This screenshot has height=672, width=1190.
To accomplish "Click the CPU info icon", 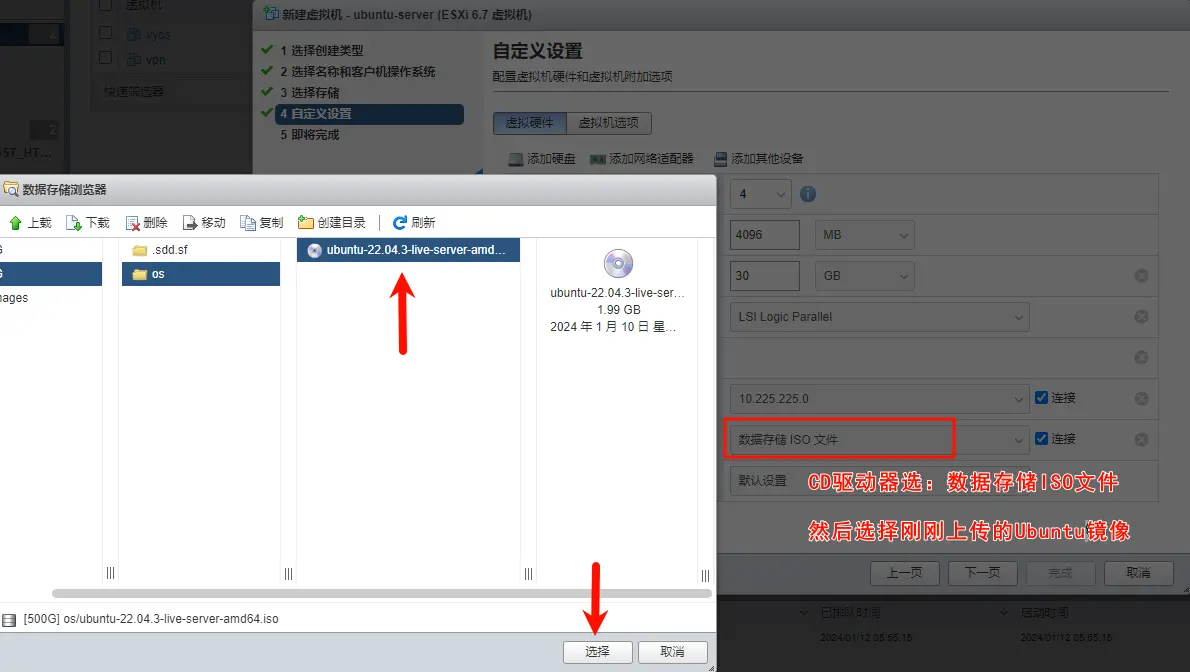I will click(808, 194).
